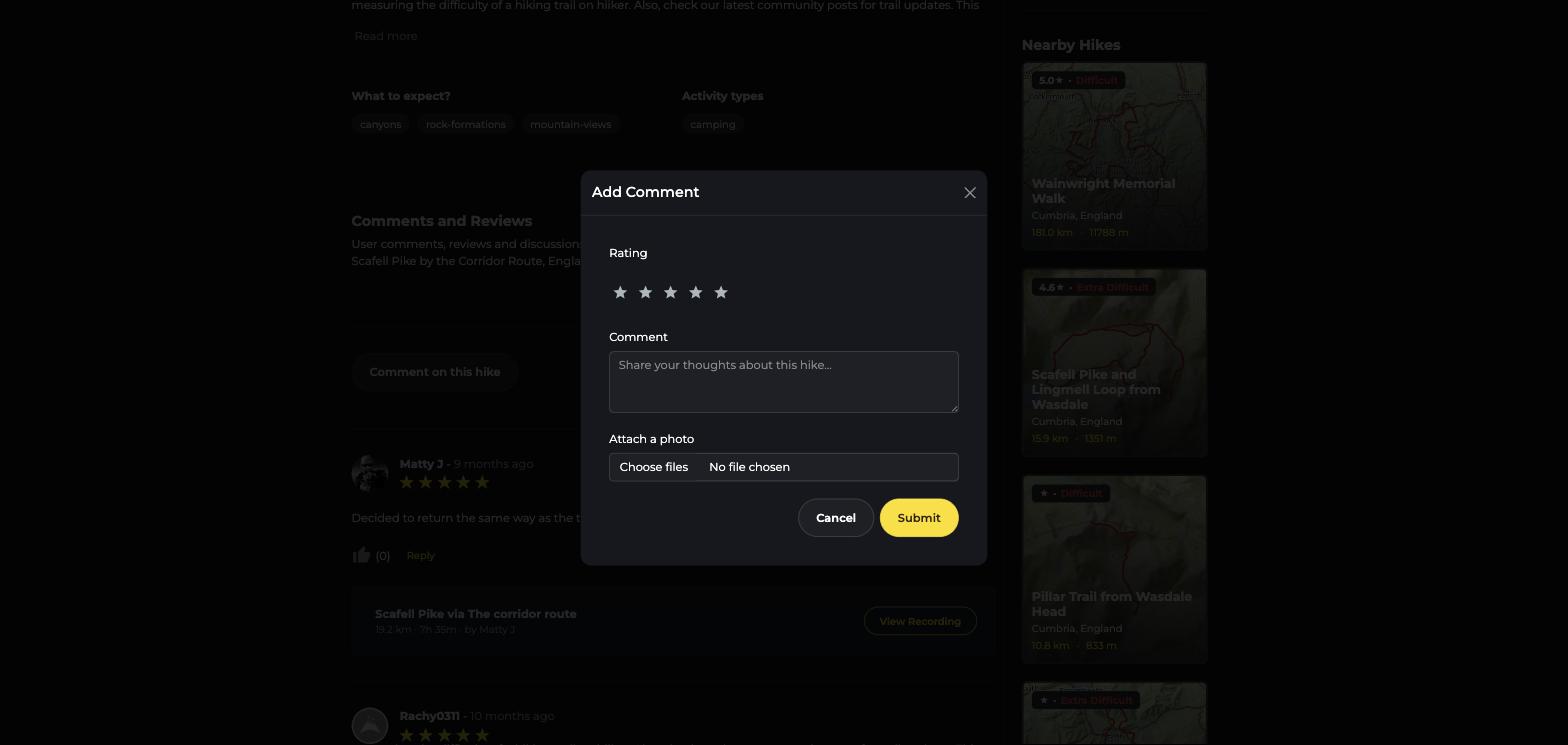Close the Add Comment dialog

tap(970, 193)
